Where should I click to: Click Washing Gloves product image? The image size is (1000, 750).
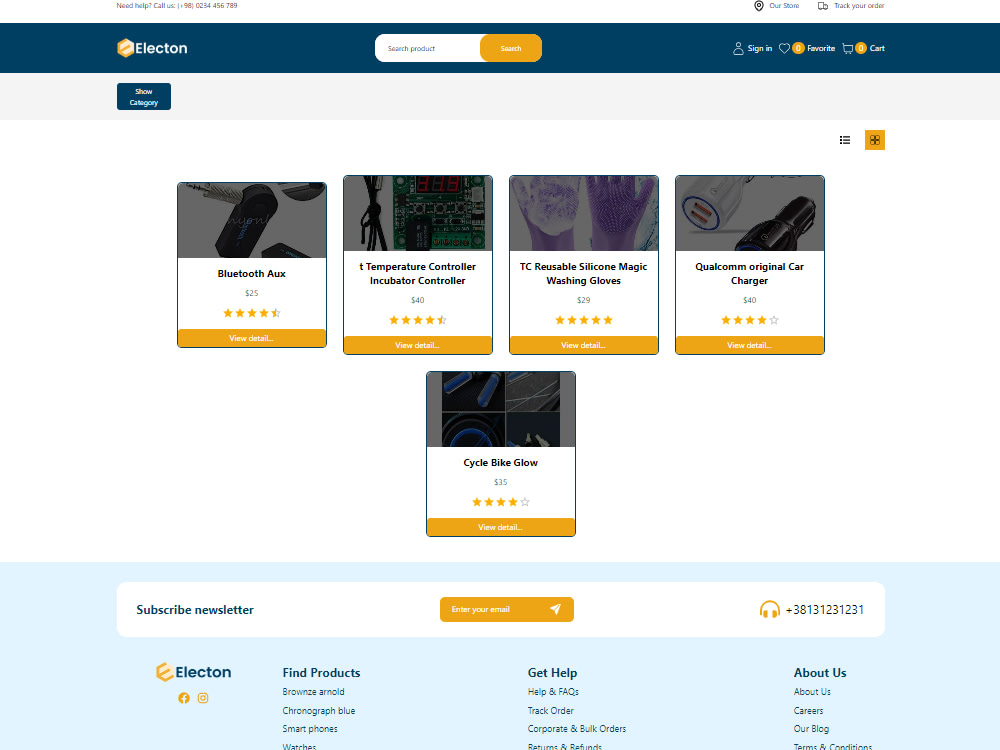[584, 214]
